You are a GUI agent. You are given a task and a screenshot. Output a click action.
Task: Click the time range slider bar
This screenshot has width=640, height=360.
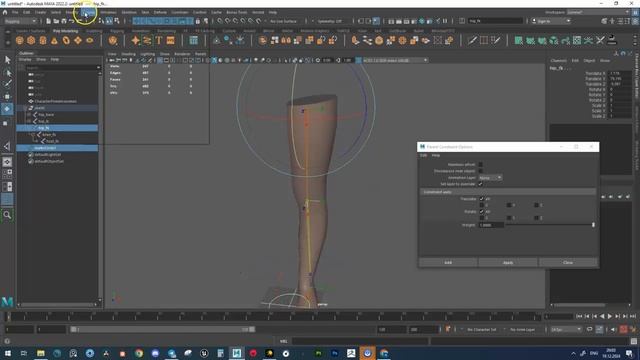coord(163,329)
